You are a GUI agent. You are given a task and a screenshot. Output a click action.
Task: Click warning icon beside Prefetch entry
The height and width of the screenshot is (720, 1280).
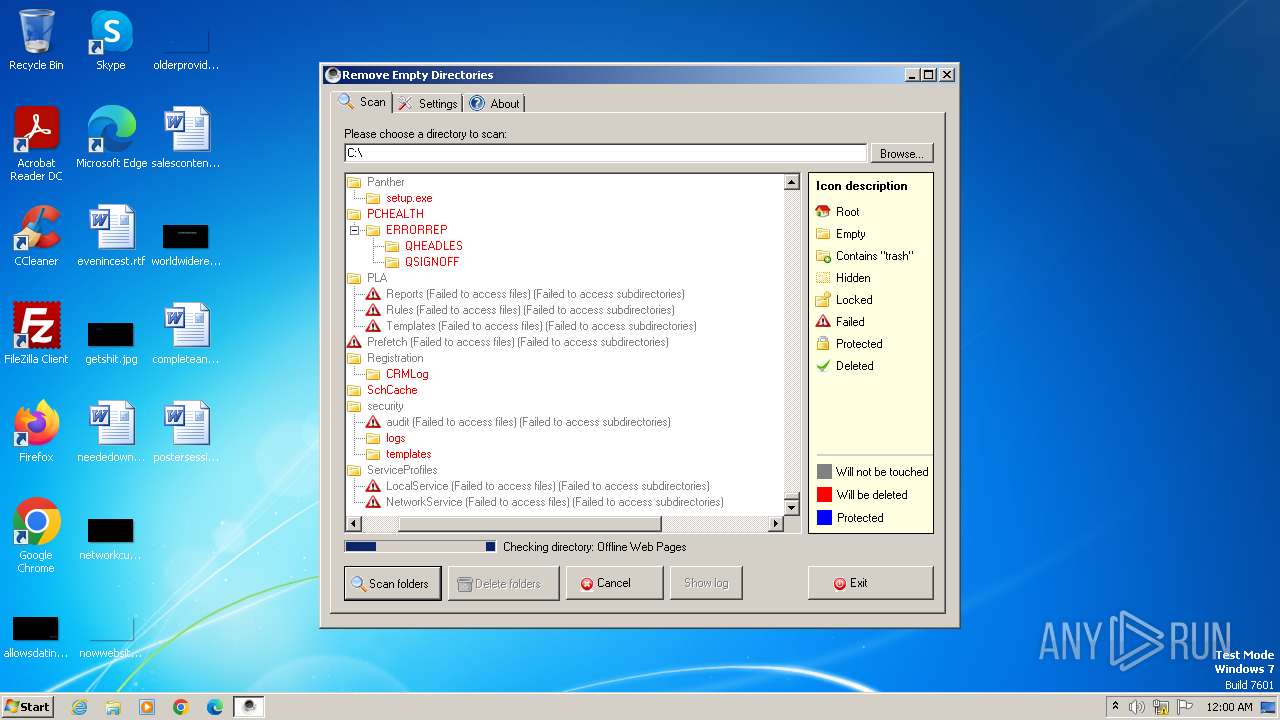[354, 342]
